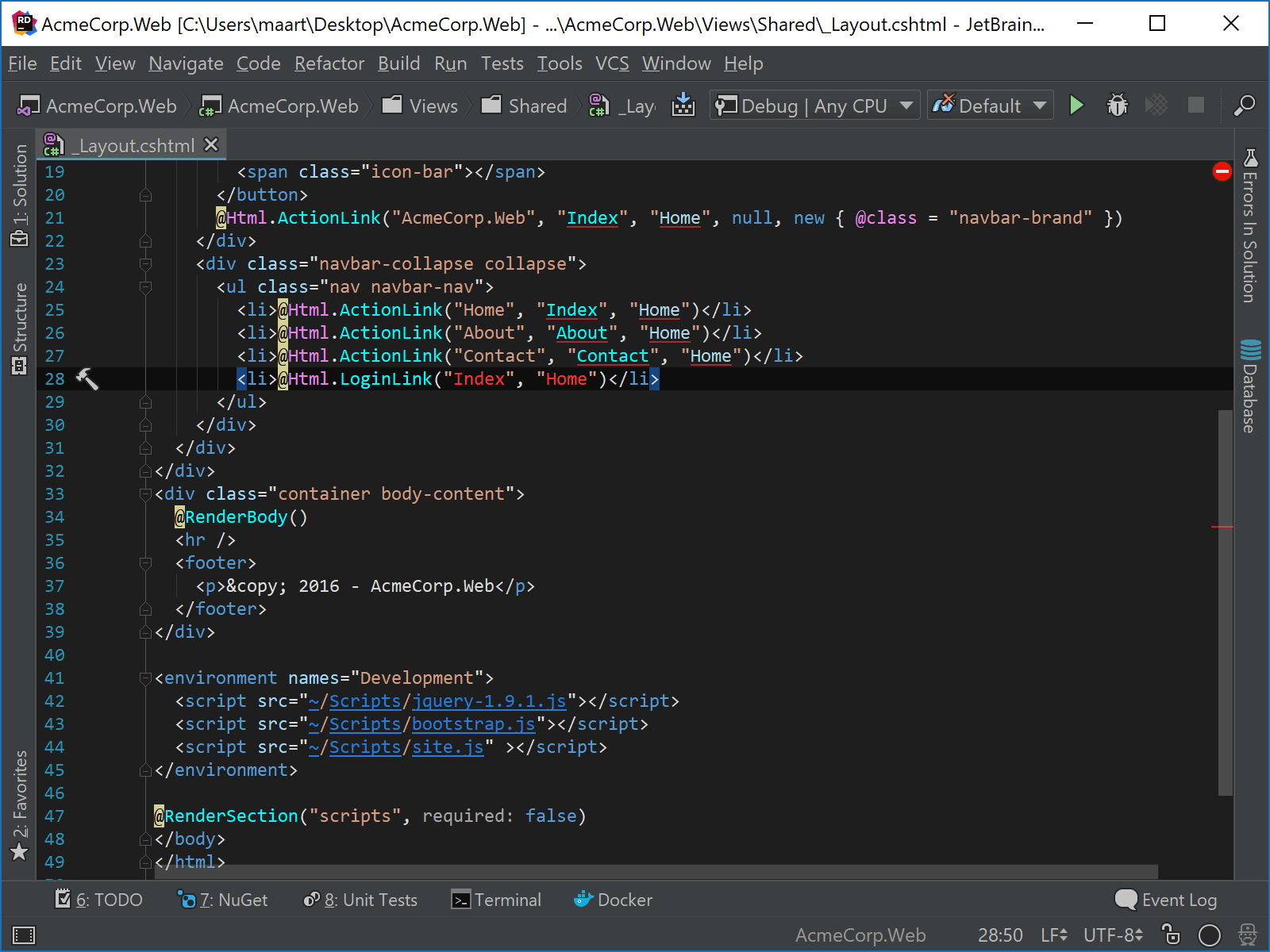Collapse the environment fold at line 41
Screen dimensions: 1270x952
point(145,678)
